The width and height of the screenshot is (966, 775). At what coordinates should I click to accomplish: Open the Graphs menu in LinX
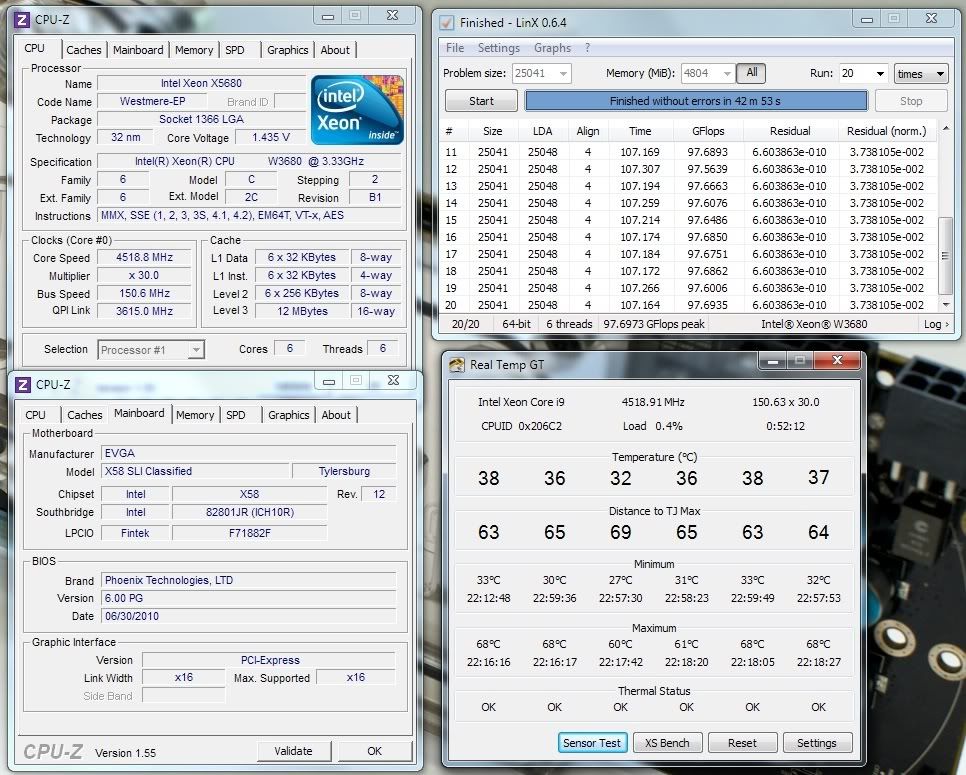coord(552,47)
